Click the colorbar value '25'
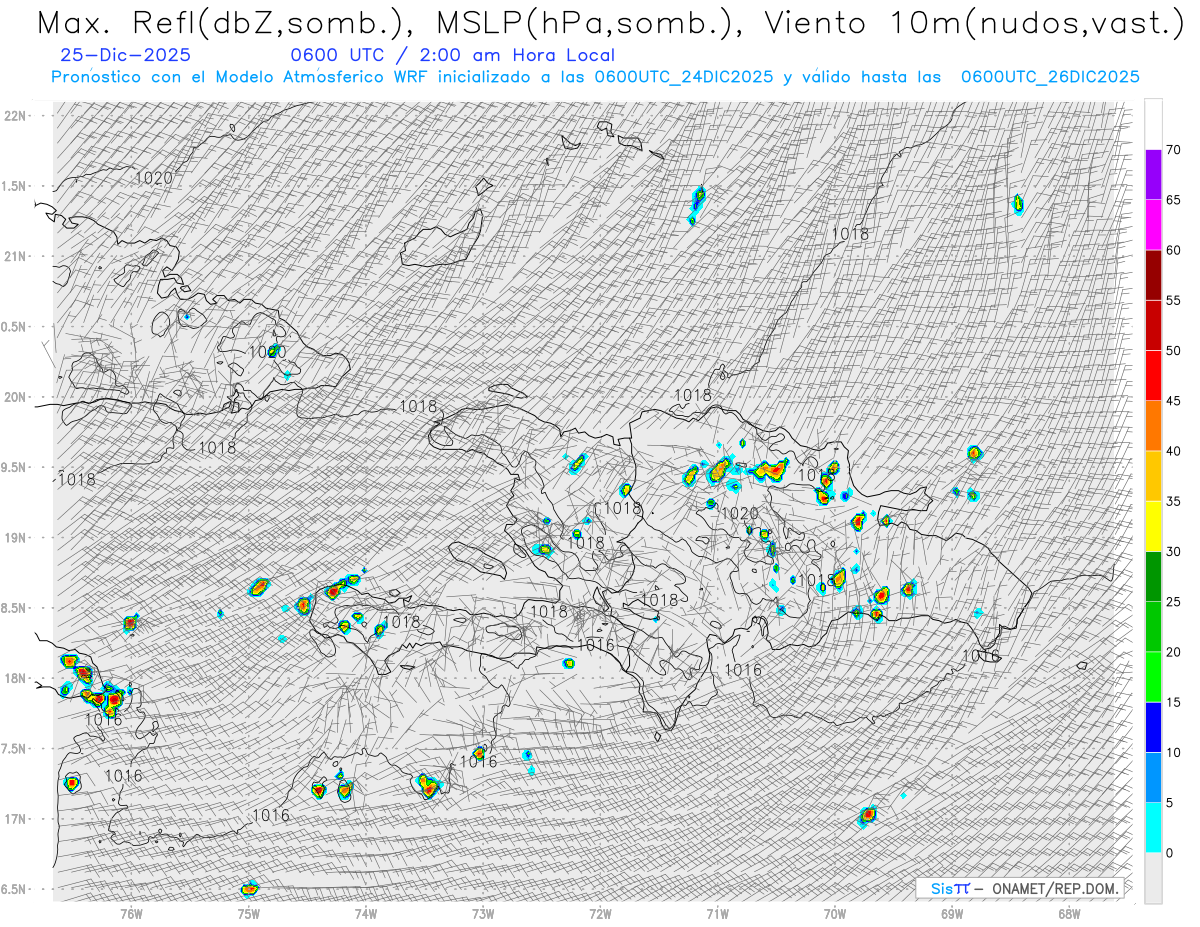1200x927 pixels. click(x=1173, y=601)
